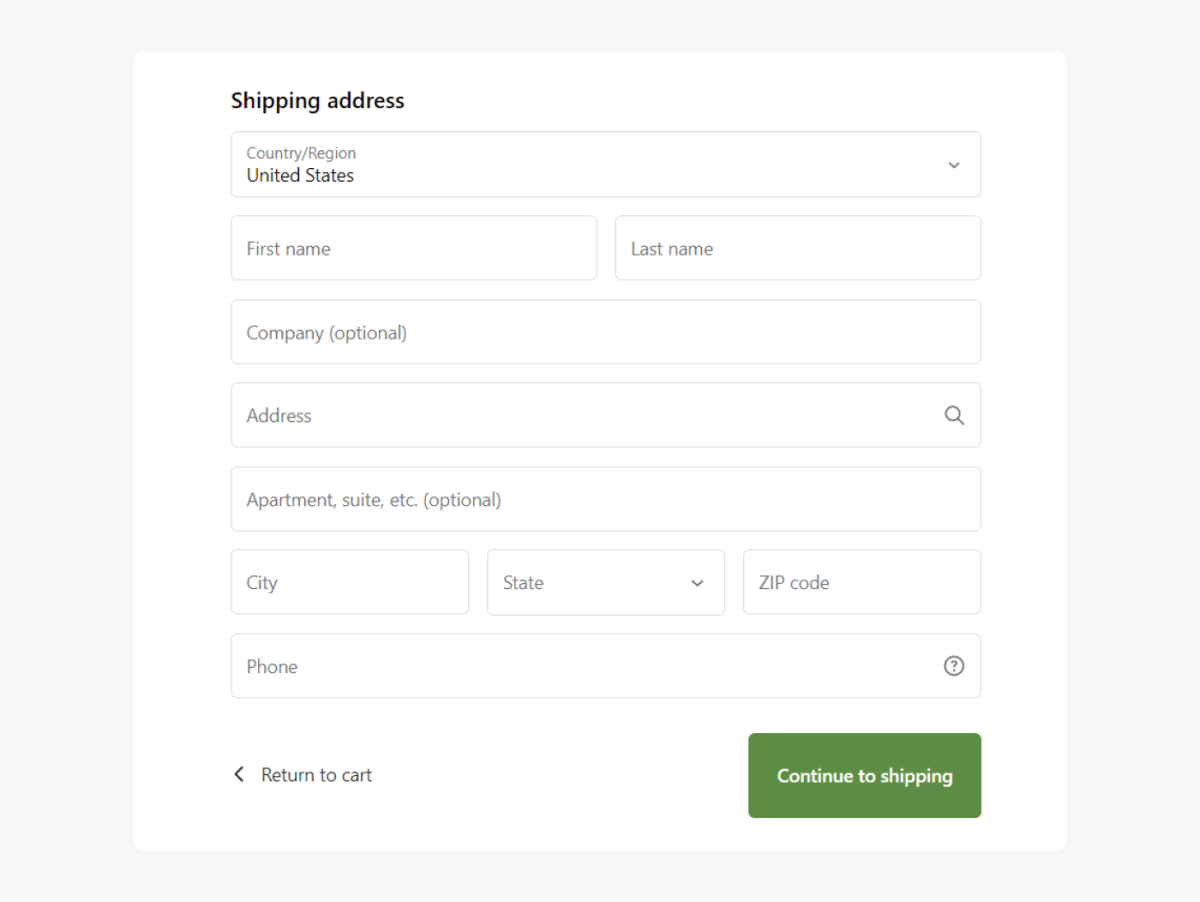Click the City field

pyautogui.click(x=349, y=582)
